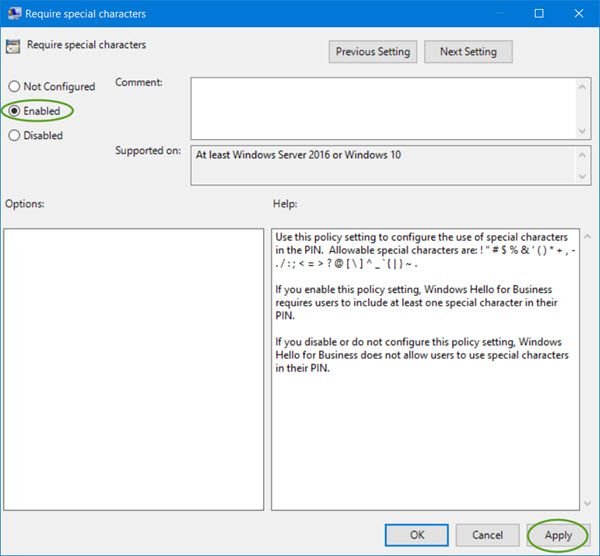600x556 pixels.
Task: Click the empty Options pane
Action: [134, 369]
